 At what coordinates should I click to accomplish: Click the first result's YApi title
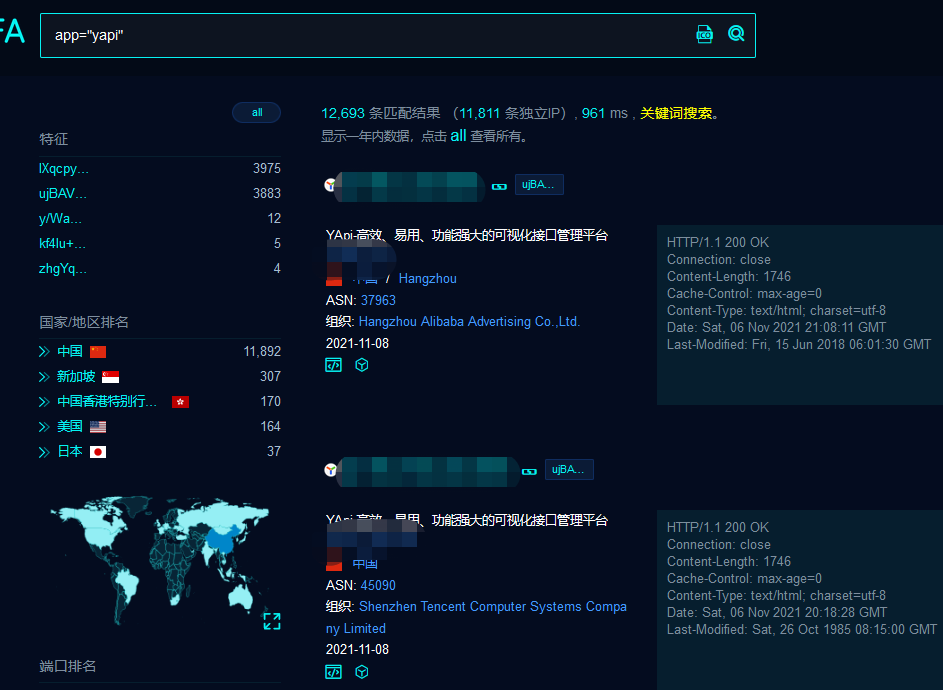(x=467, y=235)
